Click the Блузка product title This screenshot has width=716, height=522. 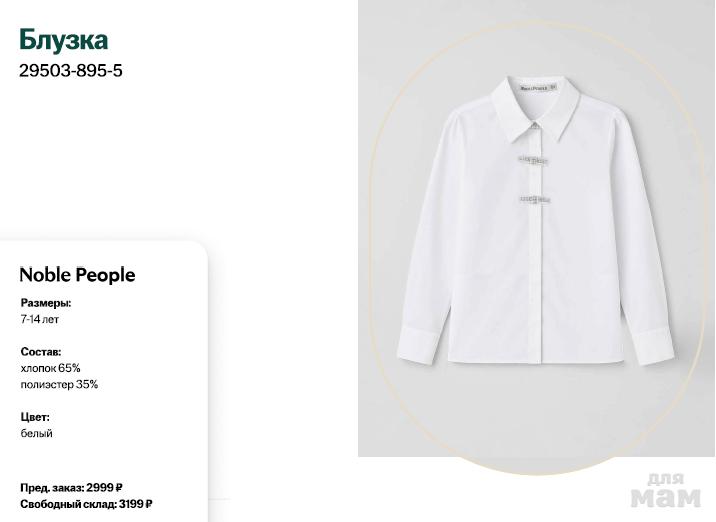pos(63,40)
